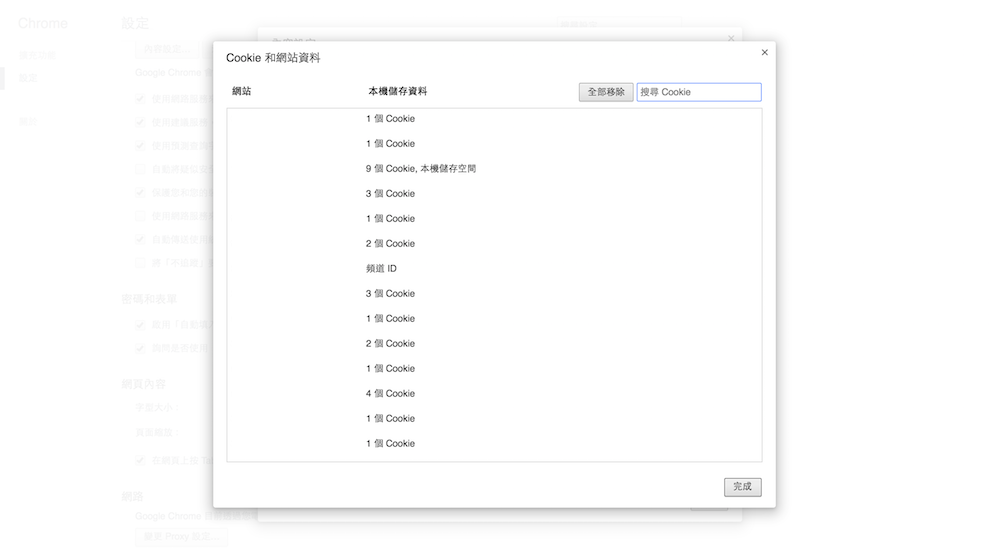Click the 全部移除 button

[x=606, y=92]
